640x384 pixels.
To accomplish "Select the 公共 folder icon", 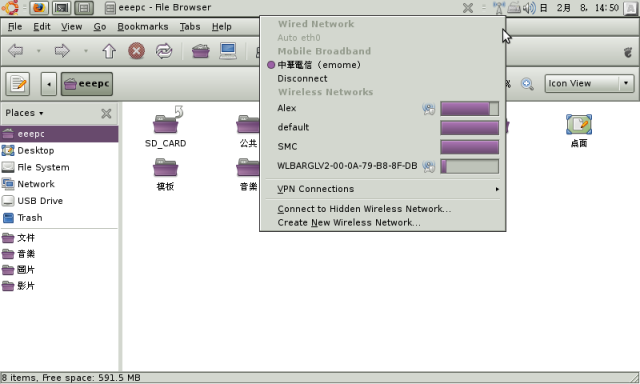I will click(x=248, y=124).
